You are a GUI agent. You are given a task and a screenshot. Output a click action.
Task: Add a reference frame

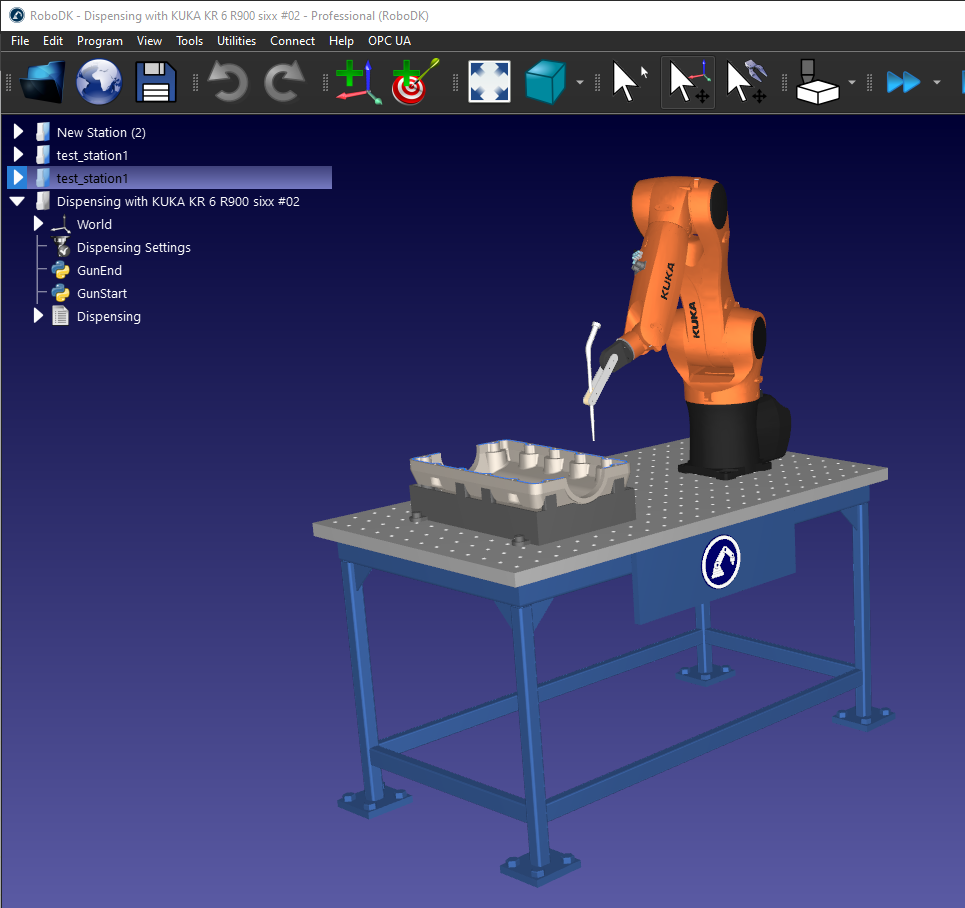pos(359,82)
